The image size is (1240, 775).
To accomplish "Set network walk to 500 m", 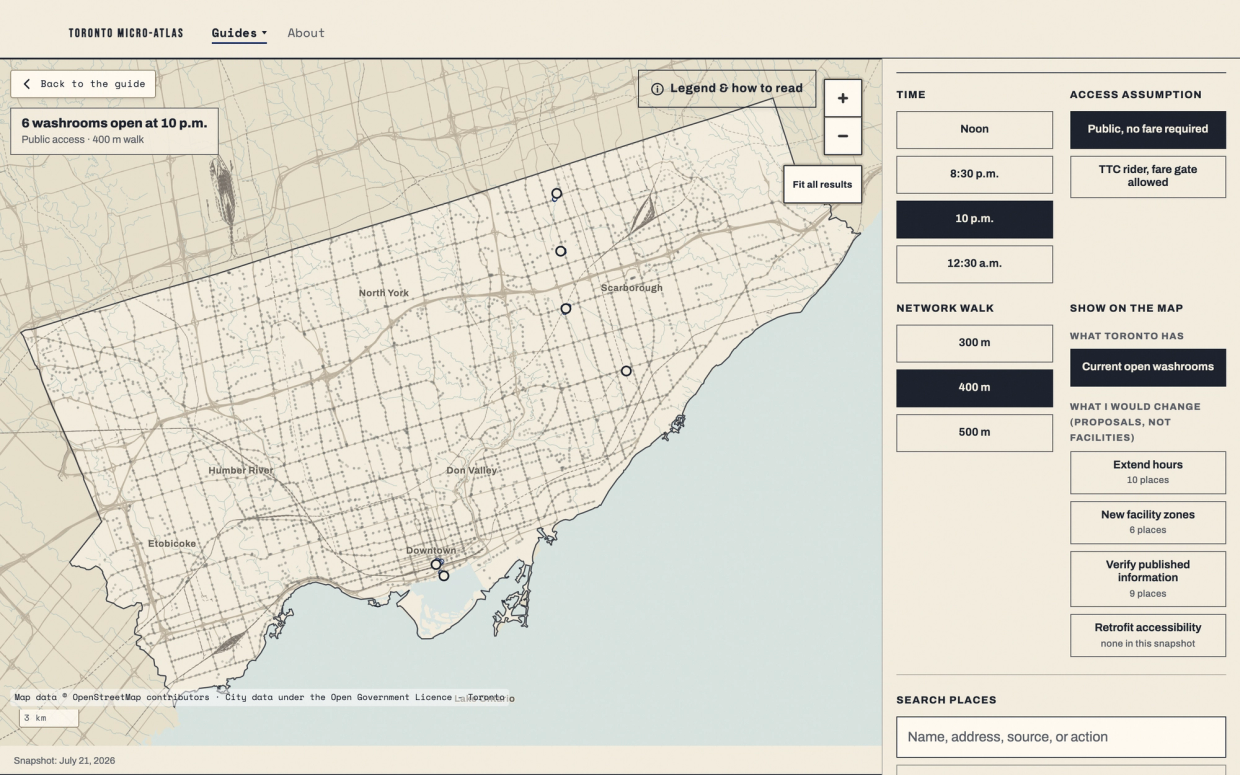I will point(974,433).
